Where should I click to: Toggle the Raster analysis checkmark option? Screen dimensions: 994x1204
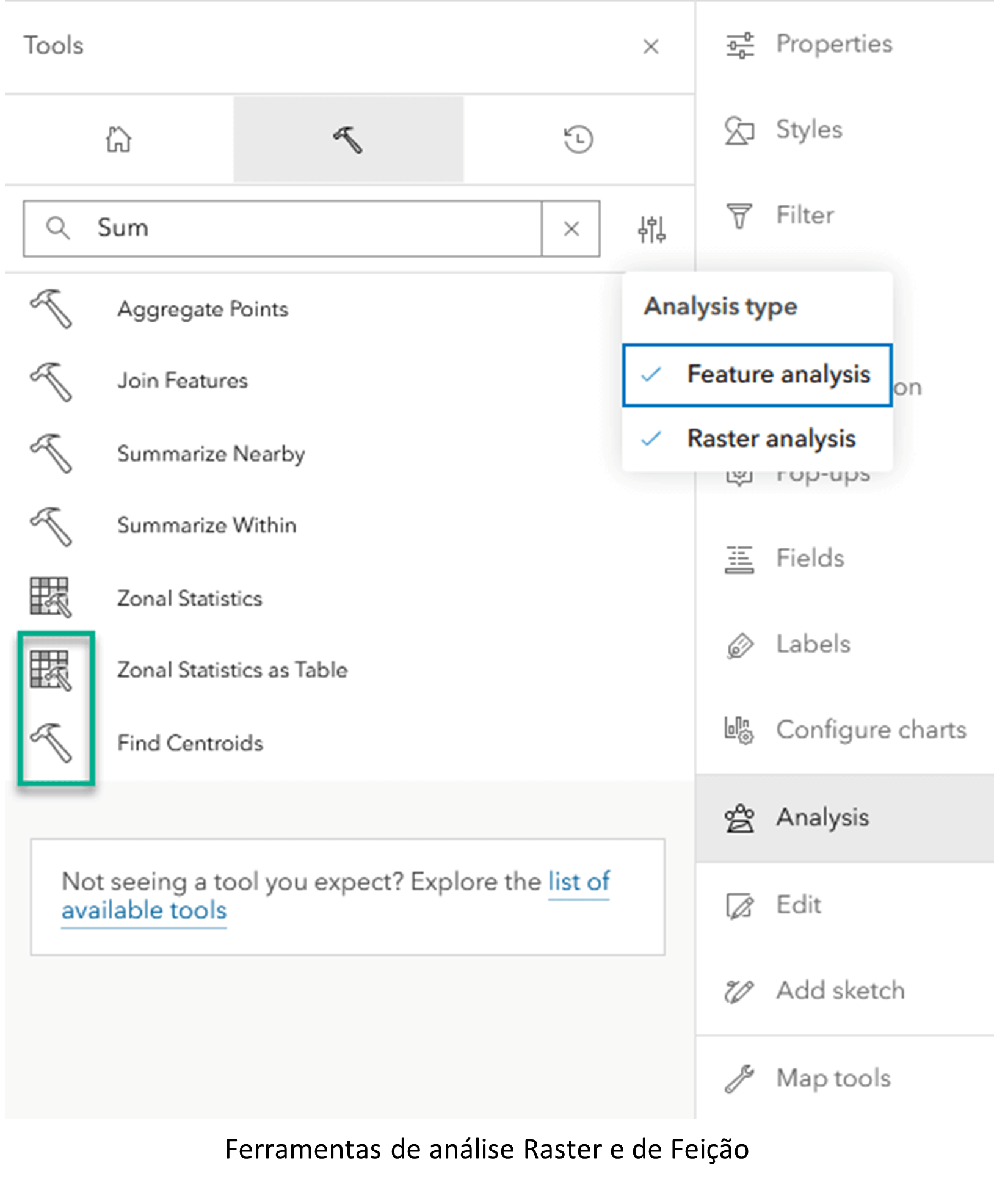(x=757, y=438)
